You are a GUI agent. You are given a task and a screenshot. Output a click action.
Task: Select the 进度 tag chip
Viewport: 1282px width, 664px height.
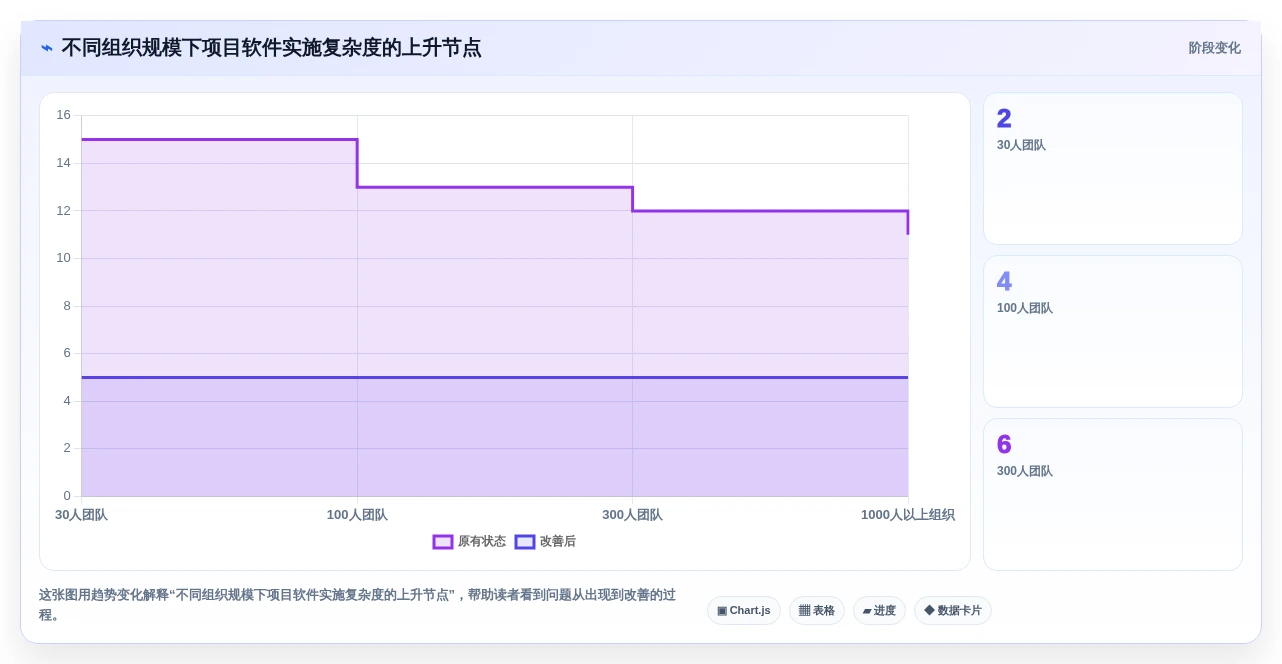coord(879,611)
